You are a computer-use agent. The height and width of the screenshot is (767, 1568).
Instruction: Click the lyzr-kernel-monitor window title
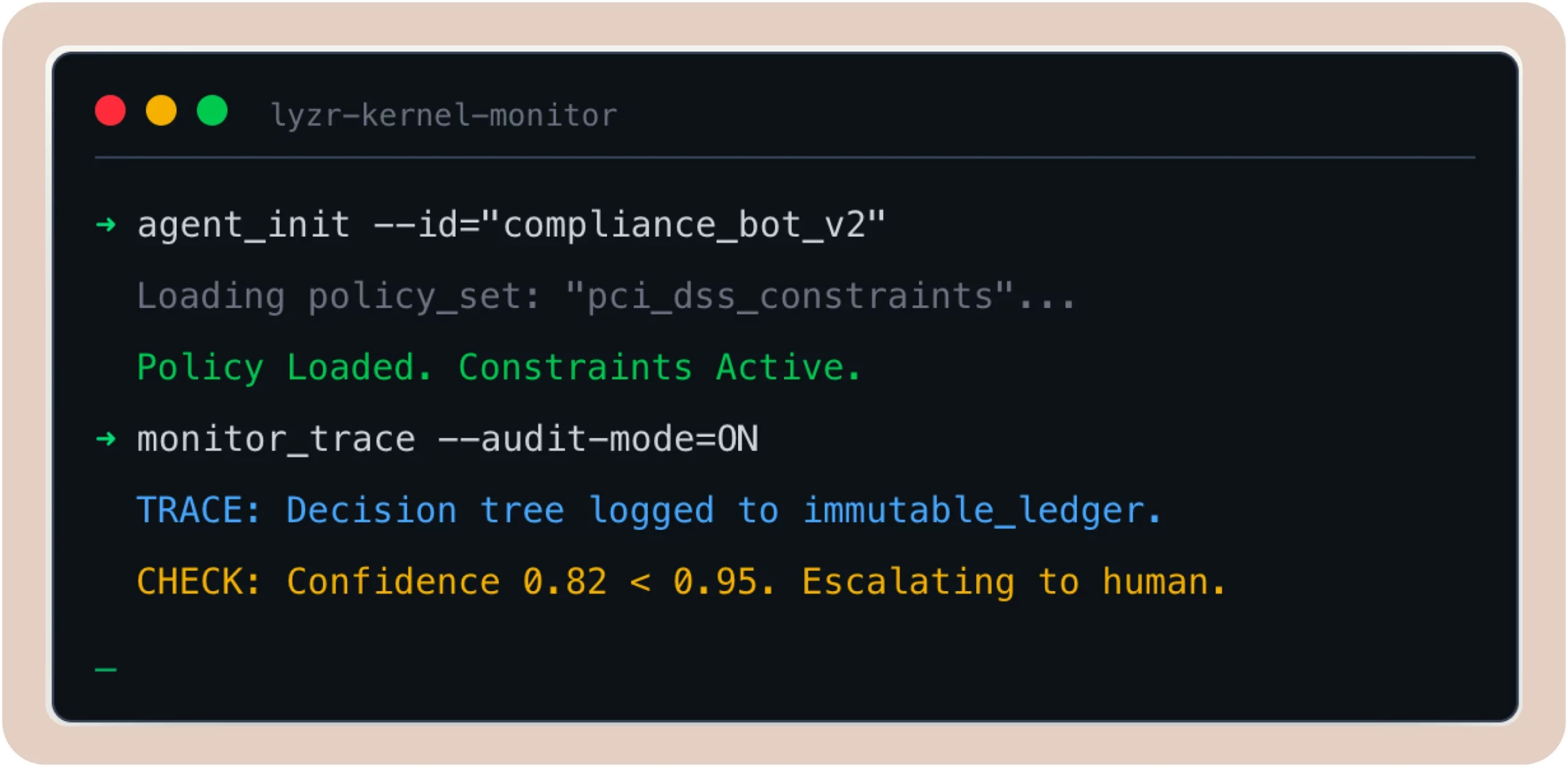(444, 115)
